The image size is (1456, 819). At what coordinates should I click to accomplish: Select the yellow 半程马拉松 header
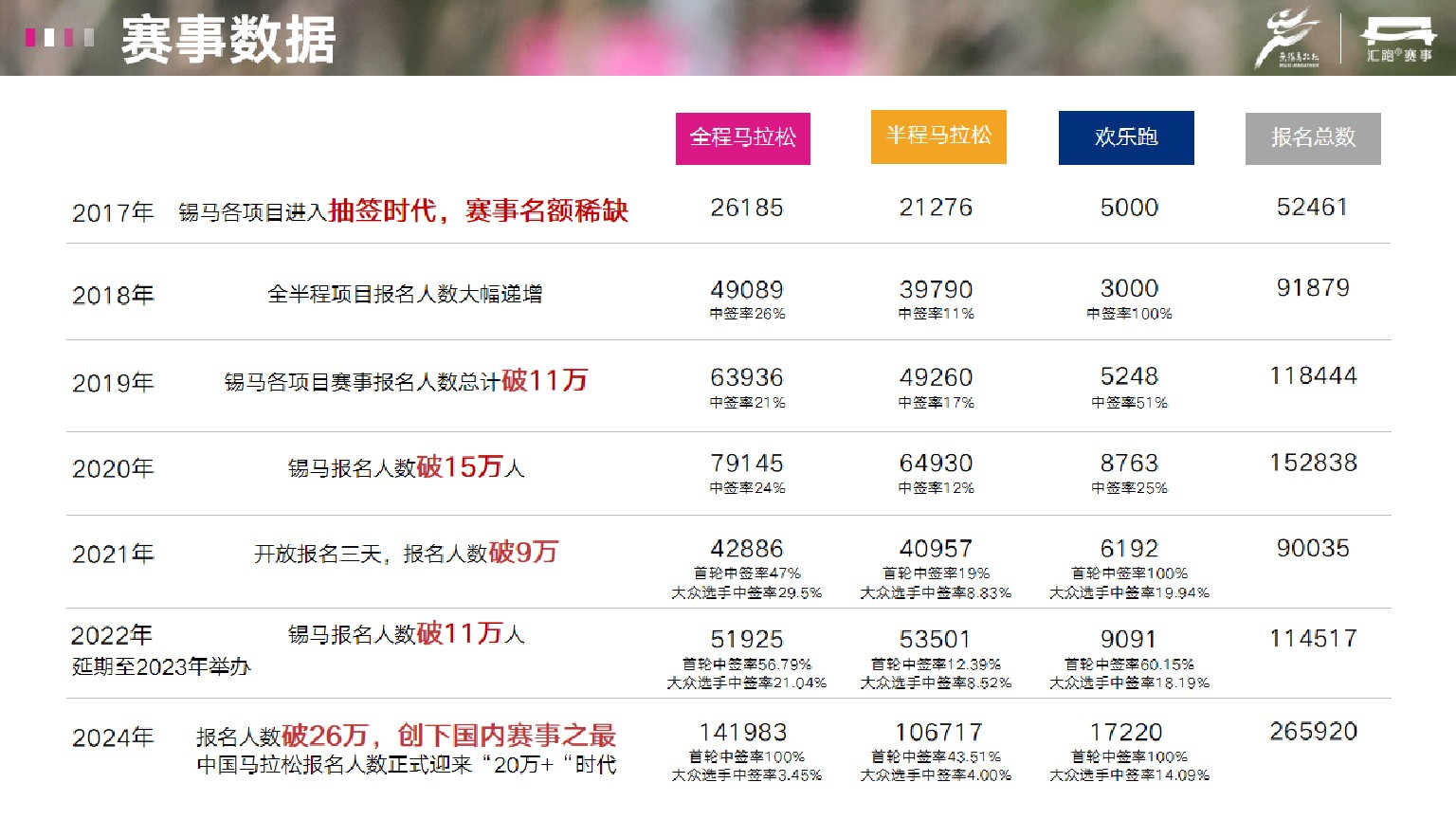tap(937, 136)
